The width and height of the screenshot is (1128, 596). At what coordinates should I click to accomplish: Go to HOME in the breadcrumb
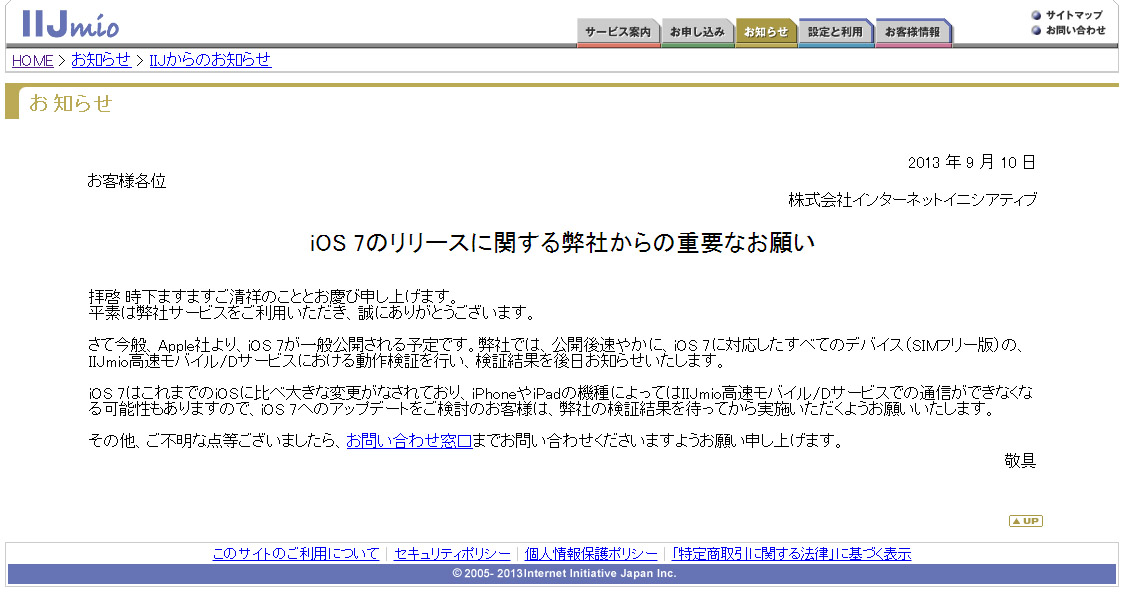click(32, 60)
